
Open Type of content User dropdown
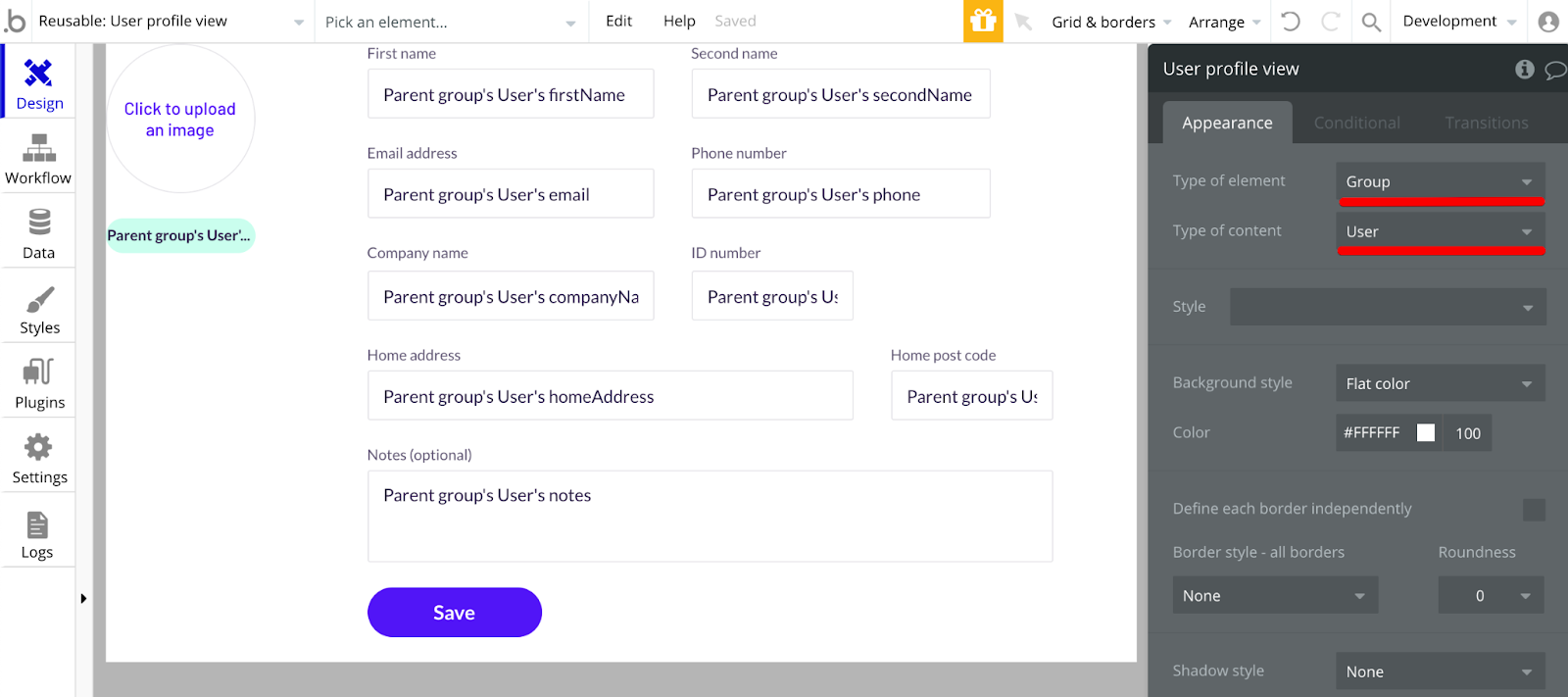pos(1440,231)
